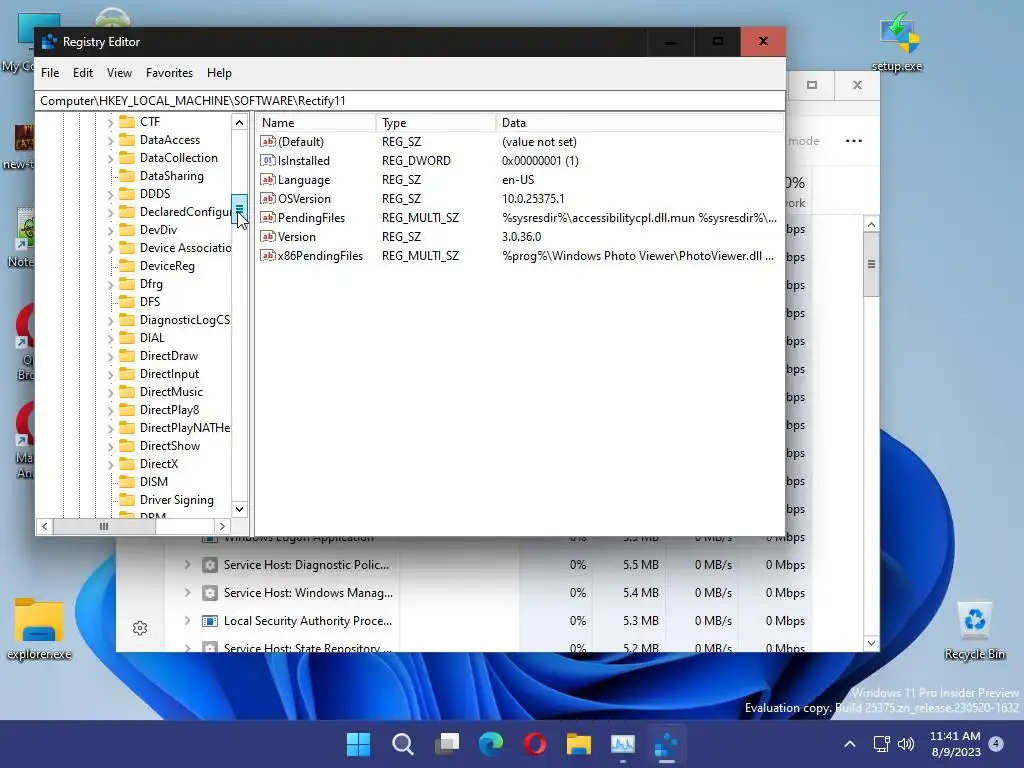Screen dimensions: 1024x768
Task: Open the Recycle Bin desktop icon
Action: point(974,631)
